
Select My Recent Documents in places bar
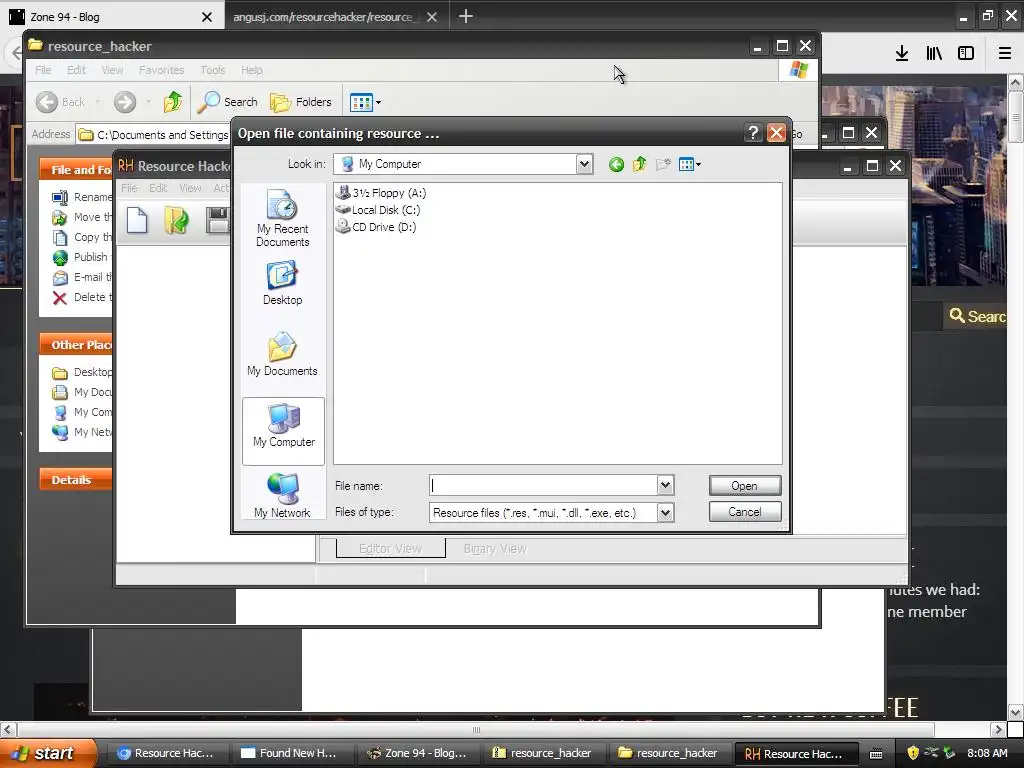pos(283,219)
